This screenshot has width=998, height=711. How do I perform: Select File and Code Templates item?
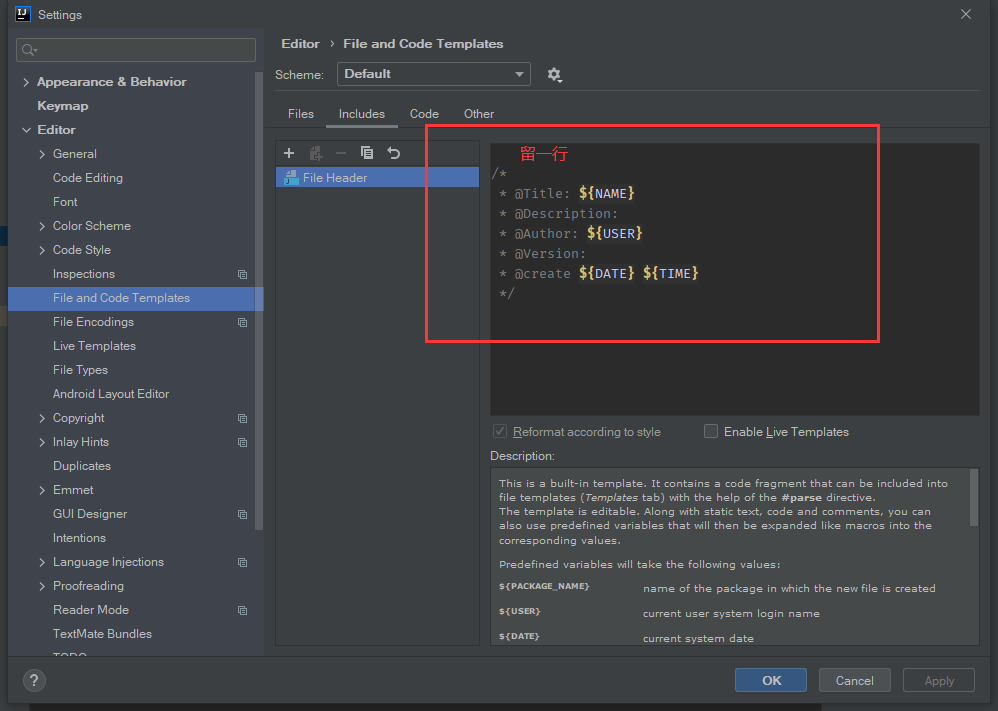(136, 298)
